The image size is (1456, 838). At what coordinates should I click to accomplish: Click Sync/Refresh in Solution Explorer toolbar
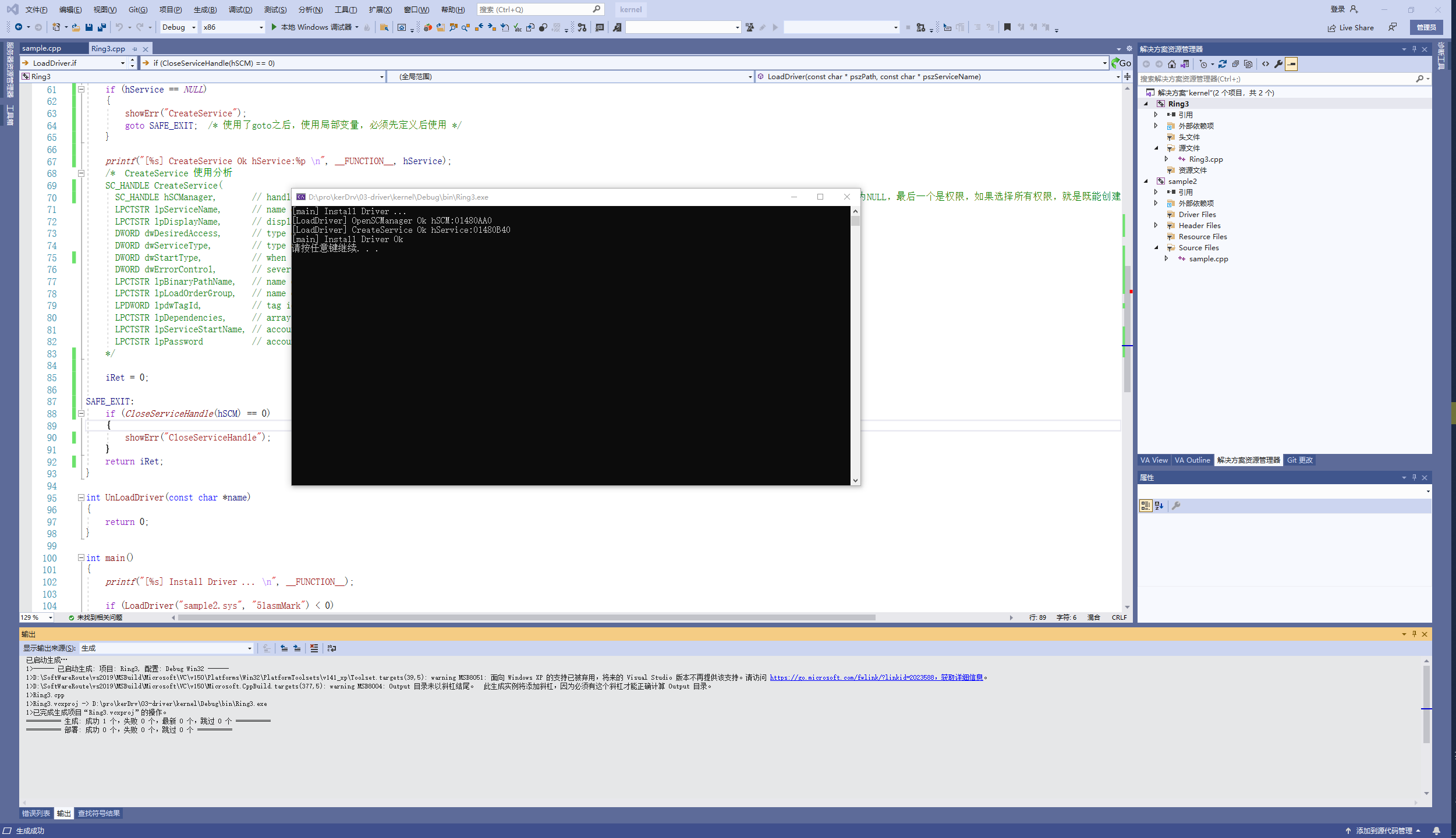(x=1223, y=64)
